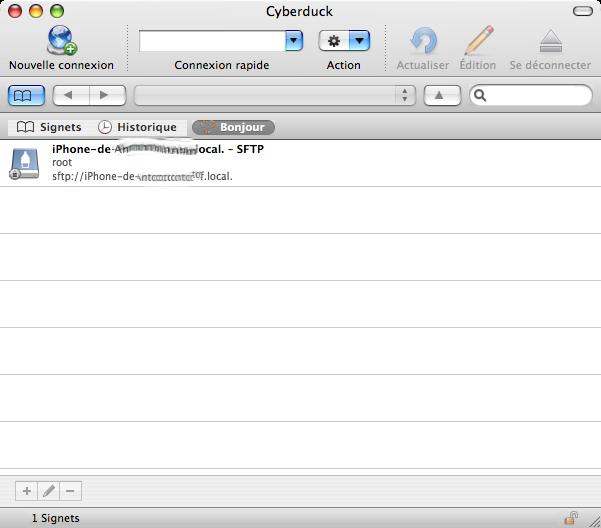The image size is (601, 528).
Task: Open the Action menu dropdown arrow
Action: click(360, 41)
